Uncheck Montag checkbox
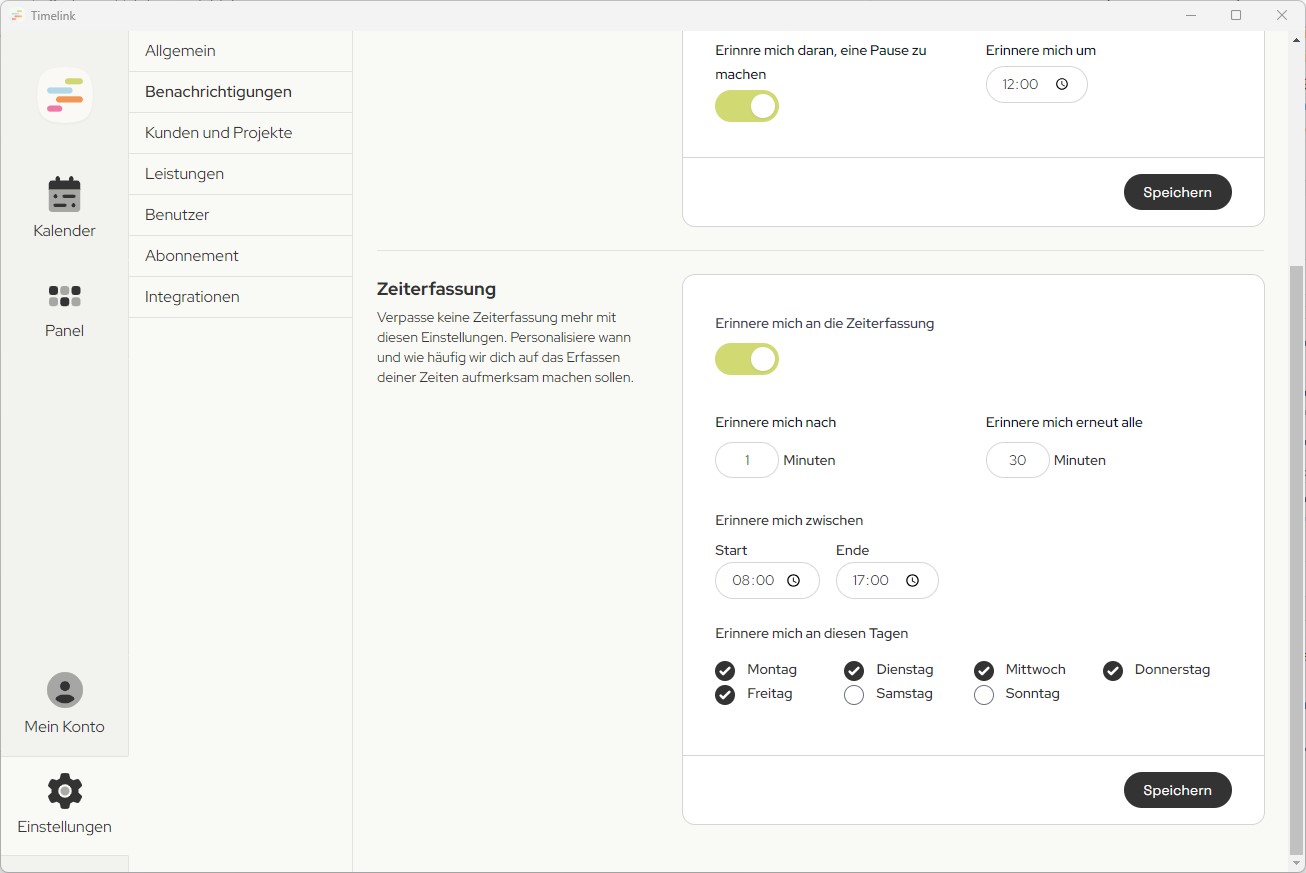Viewport: 1306px width, 873px height. 725,670
